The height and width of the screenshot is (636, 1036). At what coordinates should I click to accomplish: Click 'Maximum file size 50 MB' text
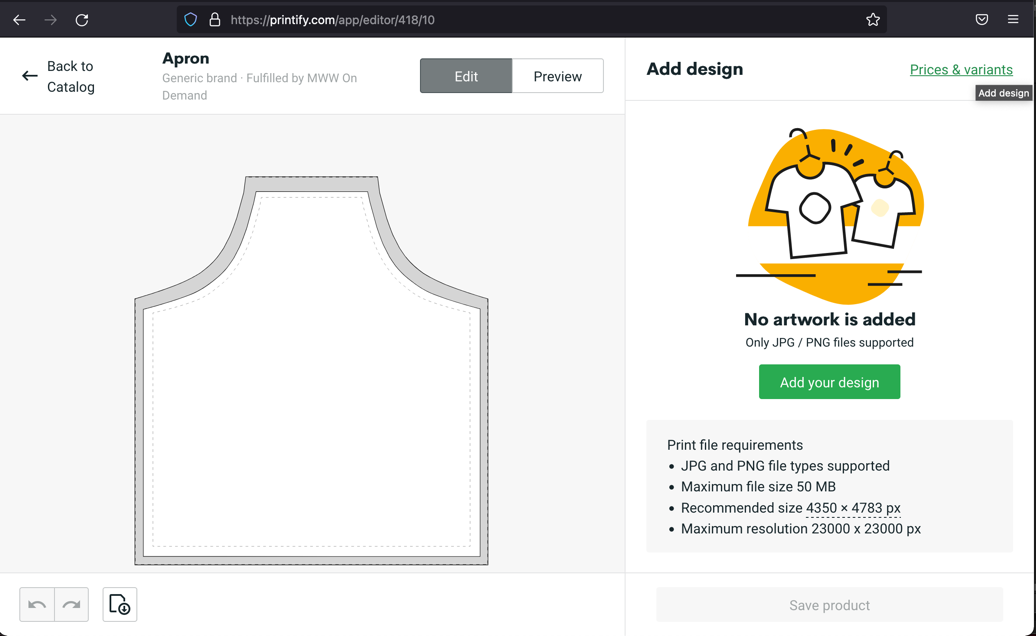pos(758,487)
